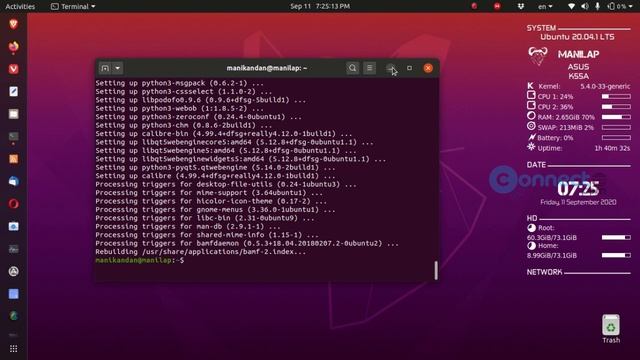Launch Thunderbird mail from the dock
The height and width of the screenshot is (360, 640).
click(13, 181)
